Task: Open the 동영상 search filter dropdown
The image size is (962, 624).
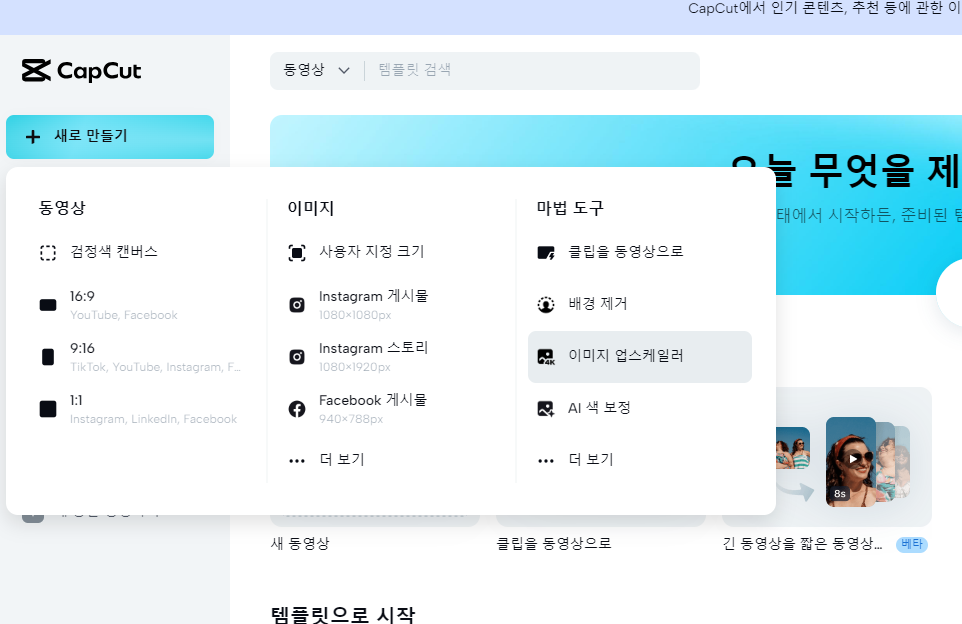Action: click(x=315, y=70)
